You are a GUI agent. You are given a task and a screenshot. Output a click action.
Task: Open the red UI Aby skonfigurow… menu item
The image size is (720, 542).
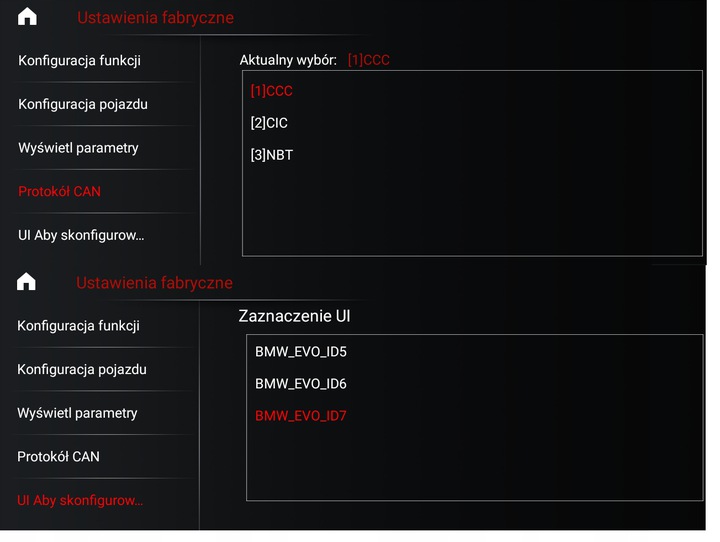(x=80, y=500)
